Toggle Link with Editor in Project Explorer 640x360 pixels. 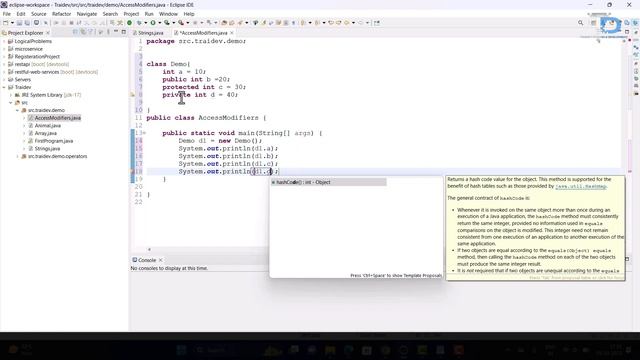point(83,32)
